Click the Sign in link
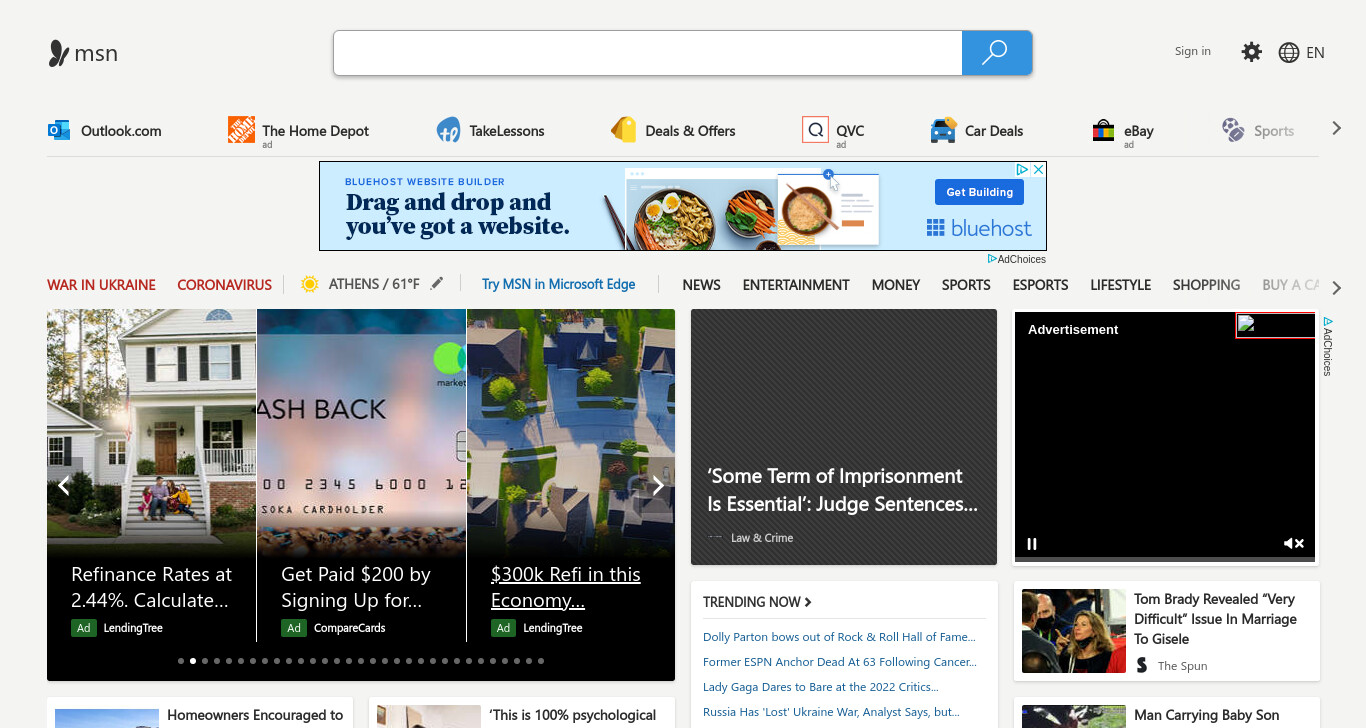Screen dimensions: 1366x728 [x=1192, y=51]
